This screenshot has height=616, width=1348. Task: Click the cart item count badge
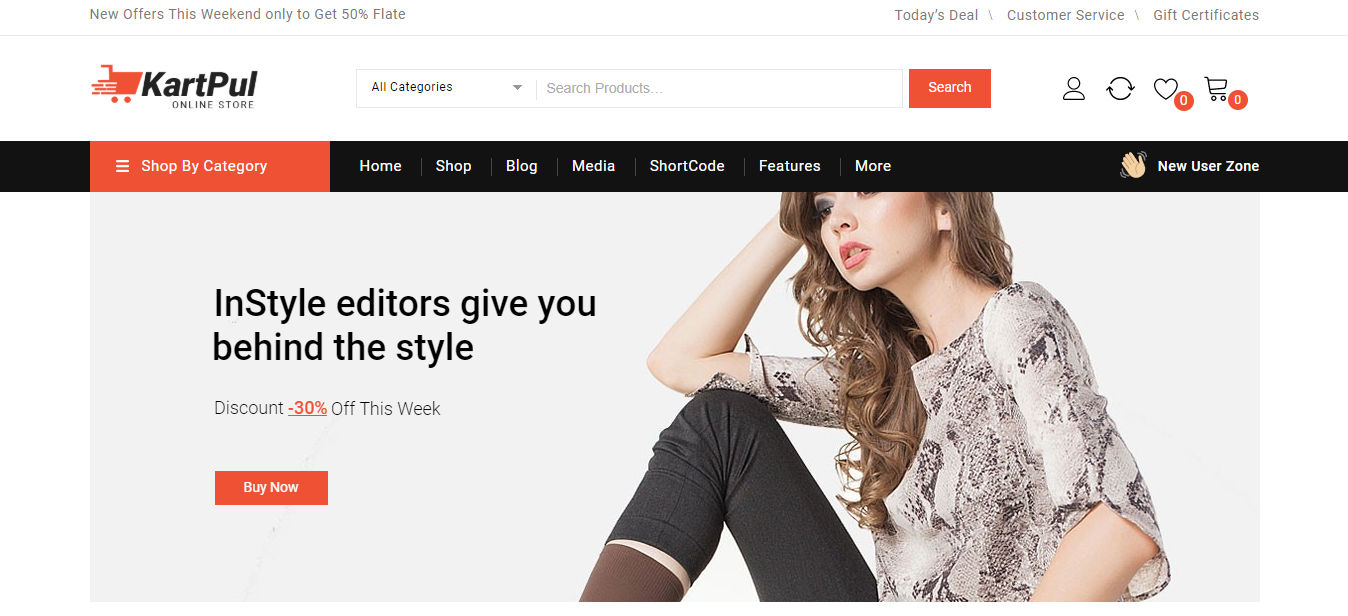coord(1238,100)
